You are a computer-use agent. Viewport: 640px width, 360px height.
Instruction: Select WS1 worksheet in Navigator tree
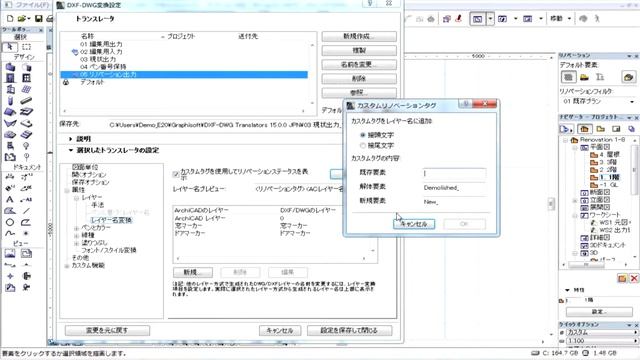tap(611, 222)
